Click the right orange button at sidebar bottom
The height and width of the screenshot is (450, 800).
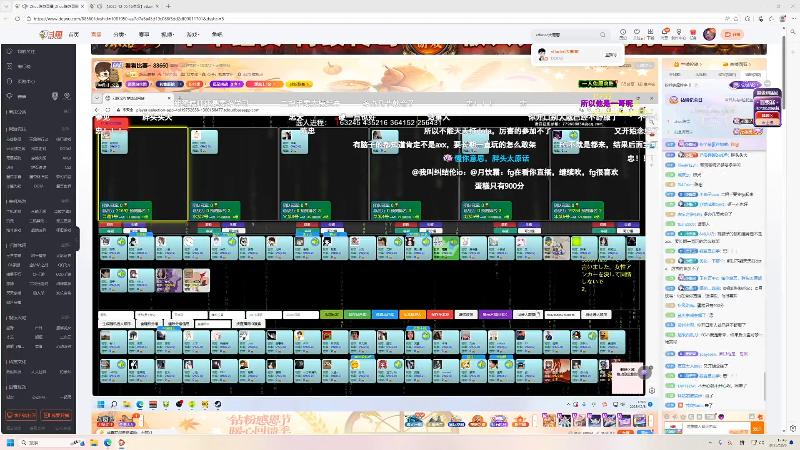(x=56, y=415)
